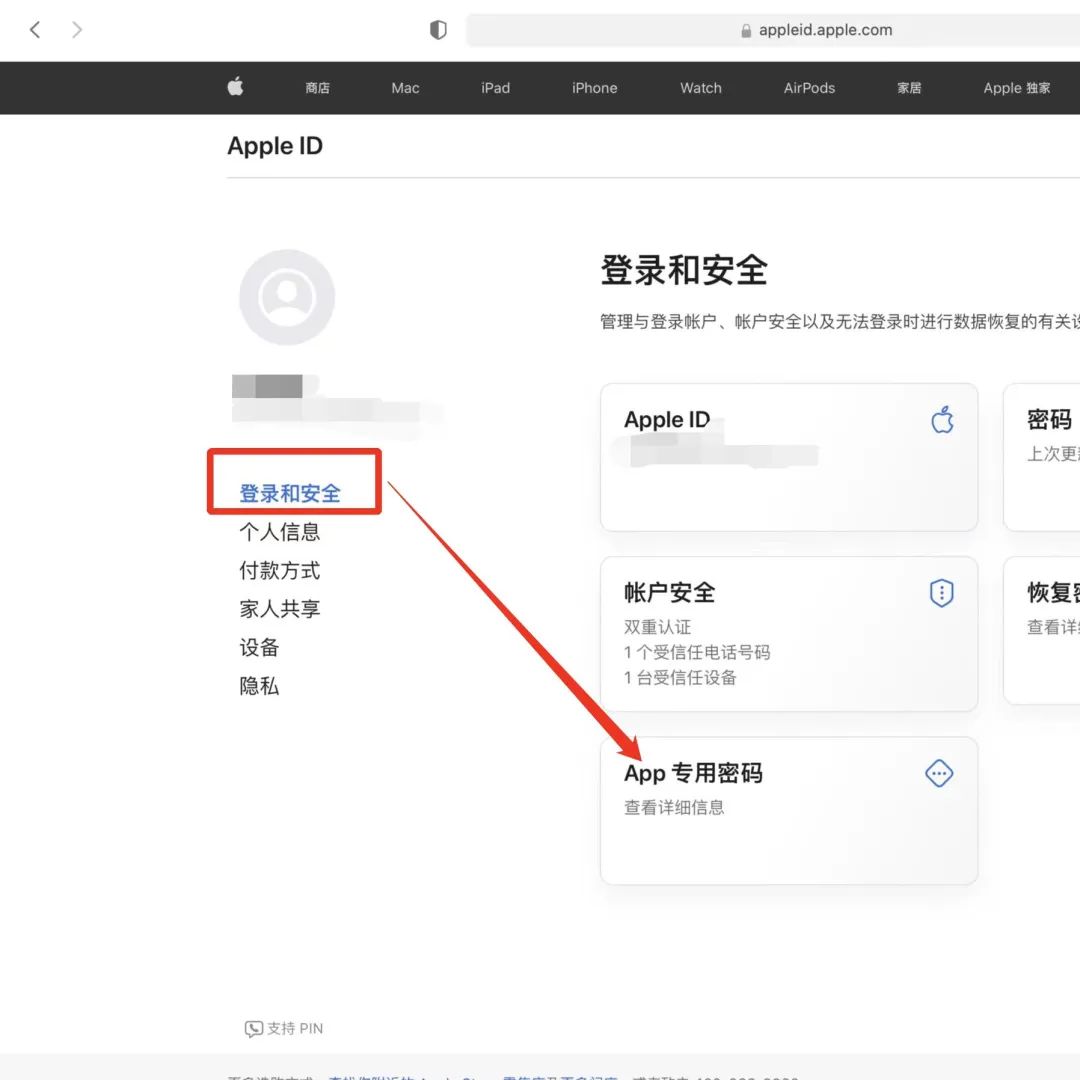
Task: Open the Watch menu item
Action: 700,88
